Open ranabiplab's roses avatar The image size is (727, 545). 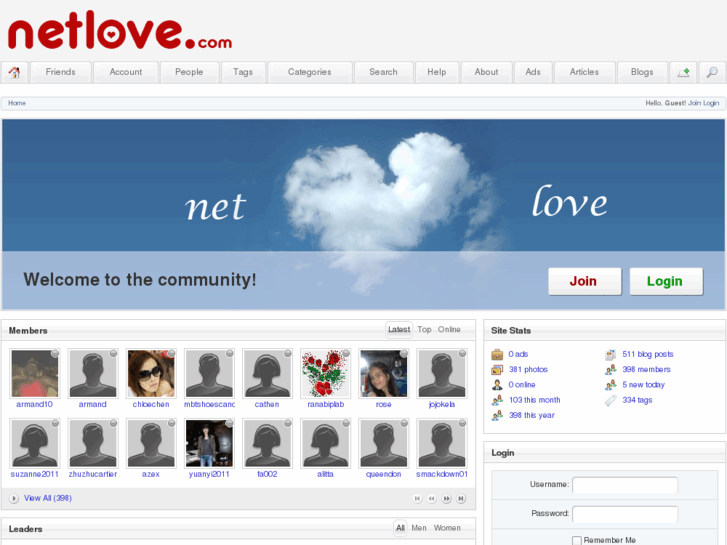(325, 373)
